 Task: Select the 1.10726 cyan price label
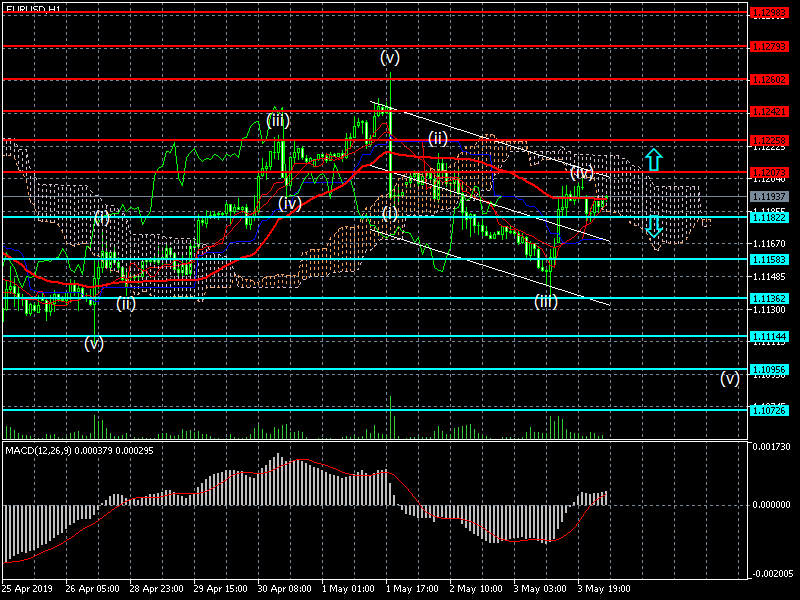[x=769, y=410]
